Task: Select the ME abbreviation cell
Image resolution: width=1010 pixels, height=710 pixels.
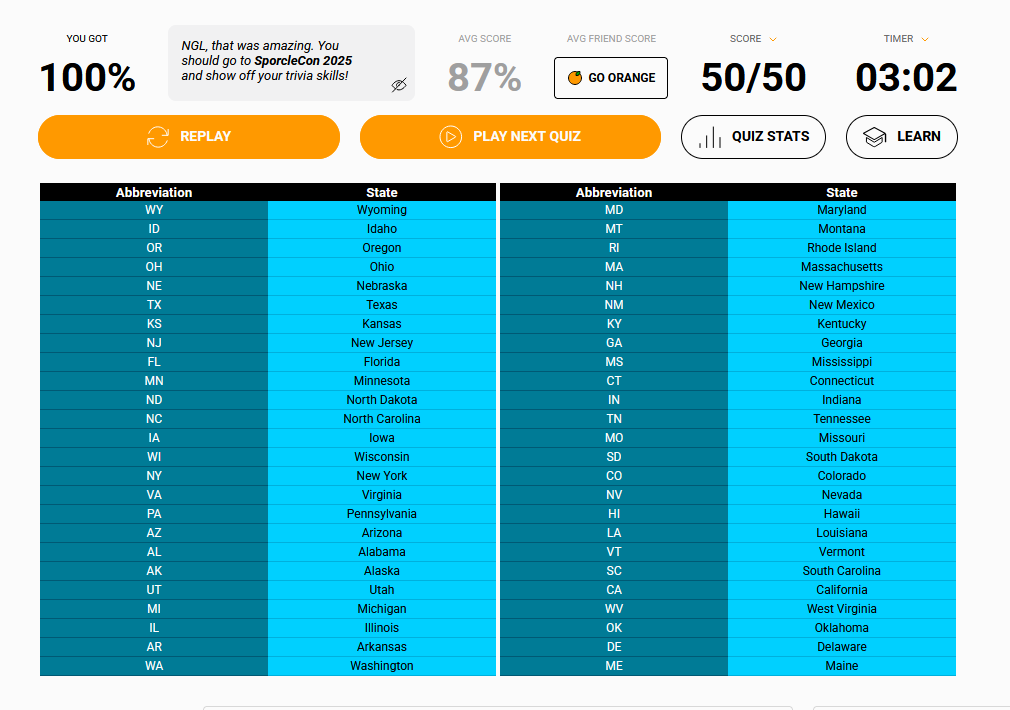Action: [x=614, y=666]
